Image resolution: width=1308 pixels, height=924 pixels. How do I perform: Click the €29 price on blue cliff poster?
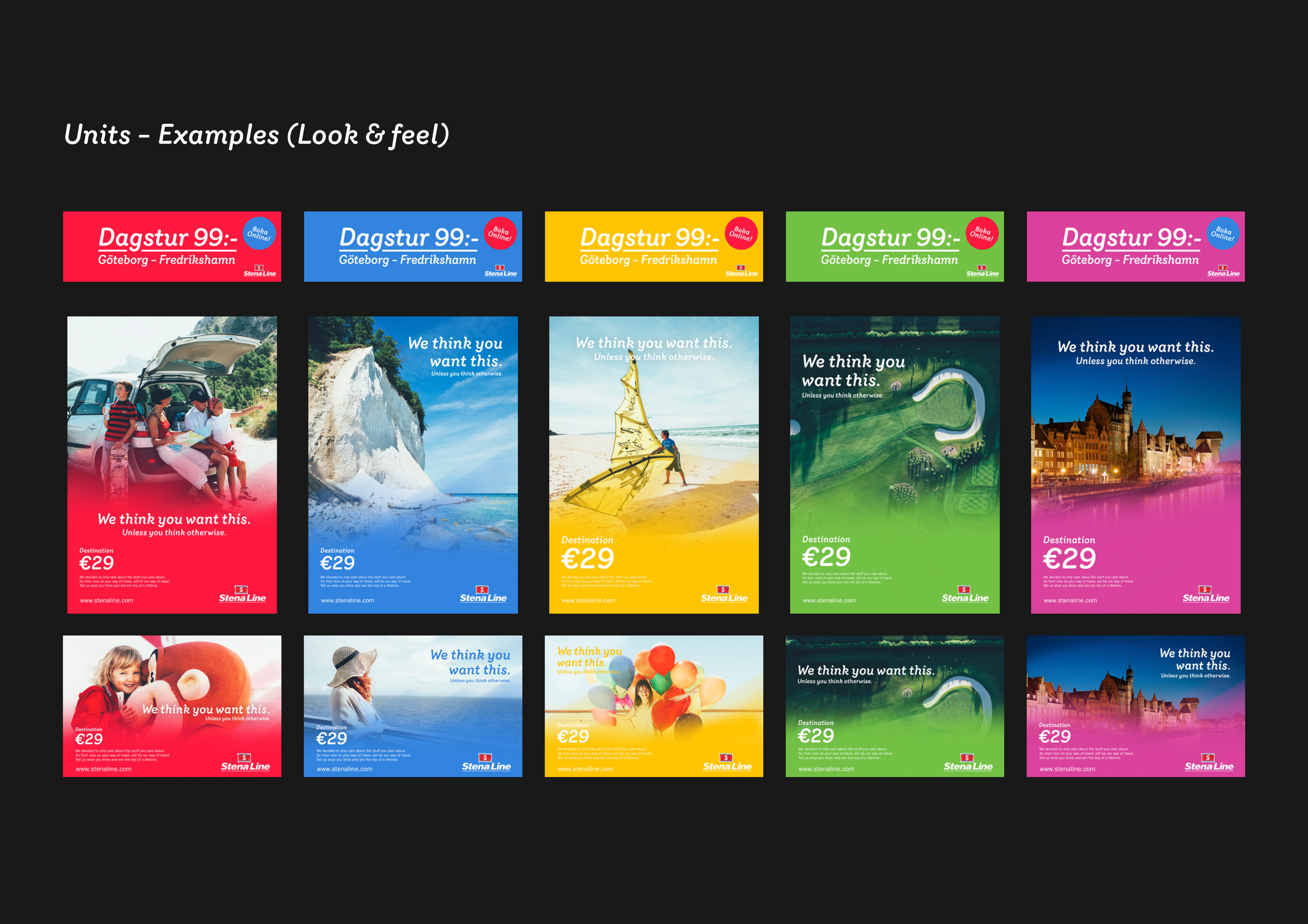tap(337, 563)
